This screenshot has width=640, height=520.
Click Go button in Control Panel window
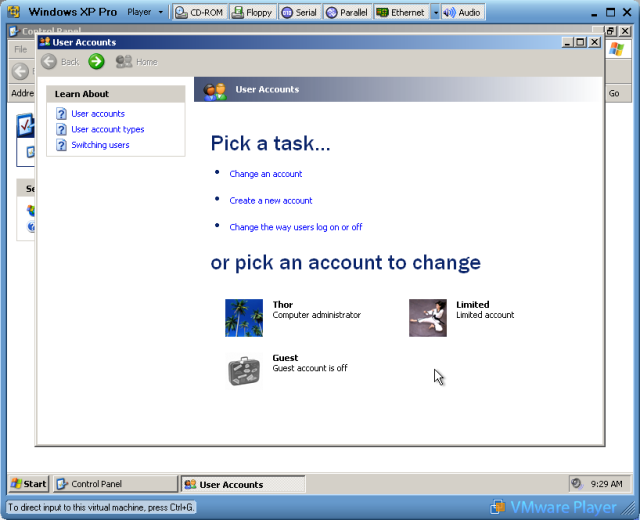pos(614,93)
